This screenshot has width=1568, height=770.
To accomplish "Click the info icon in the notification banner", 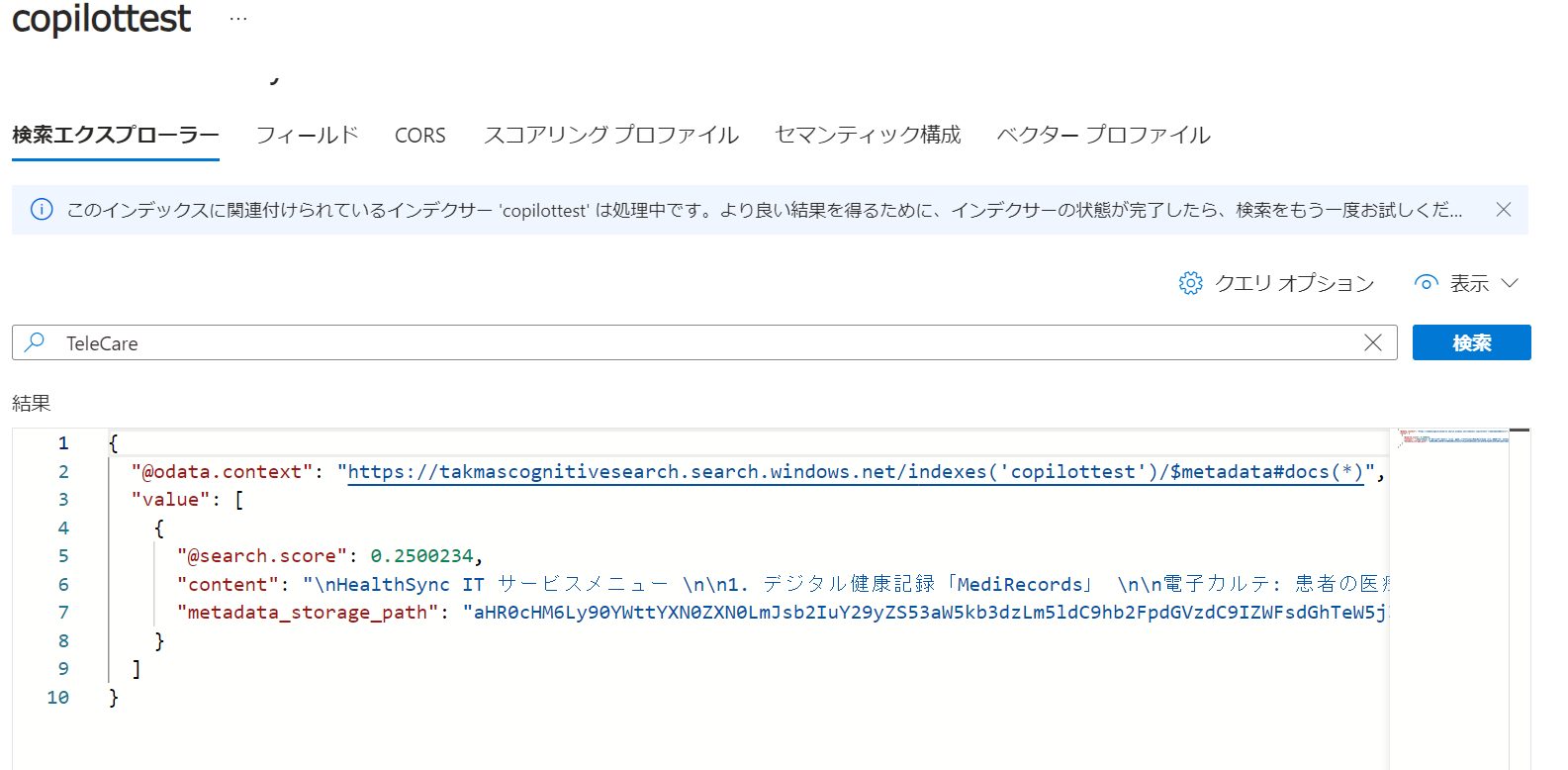I will tap(42, 210).
